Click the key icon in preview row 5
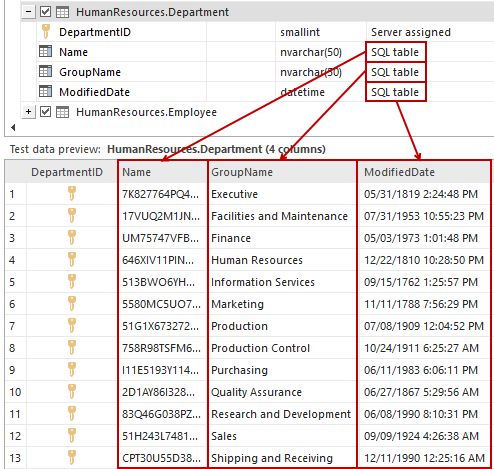Image resolution: width=494 pixels, height=469 pixels. coord(72,281)
